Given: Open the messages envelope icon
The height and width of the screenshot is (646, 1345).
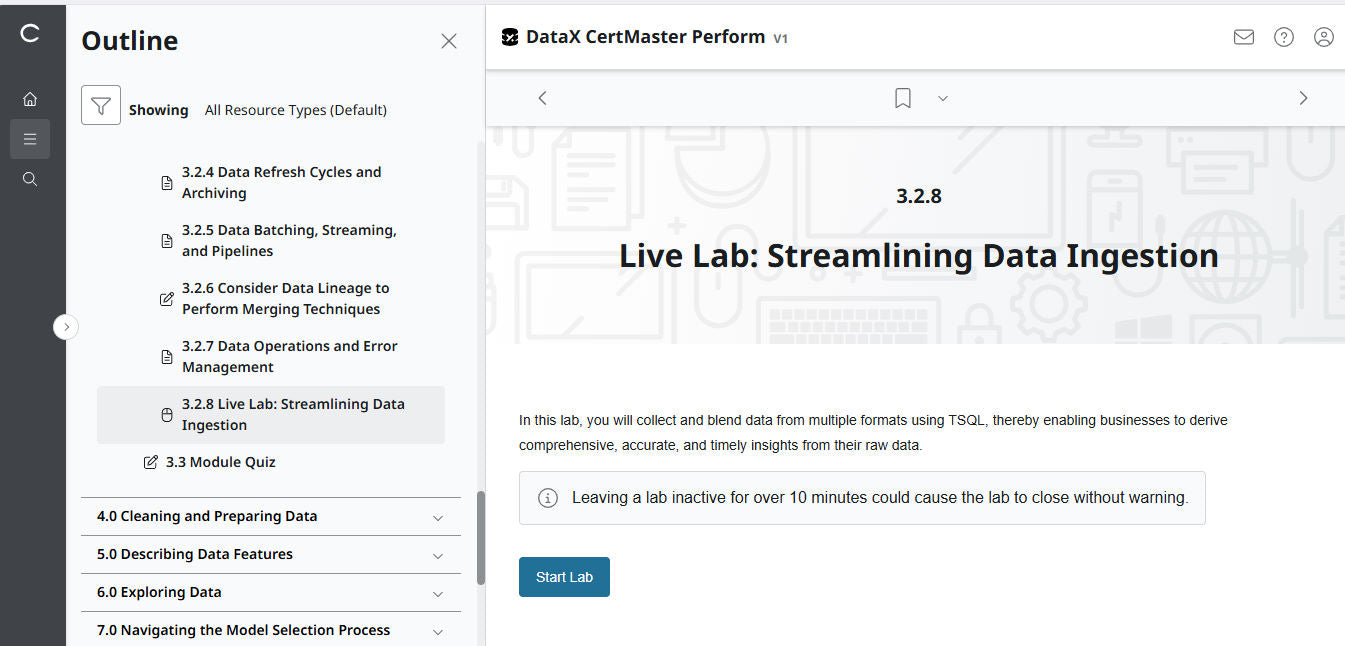Looking at the screenshot, I should (1243, 37).
